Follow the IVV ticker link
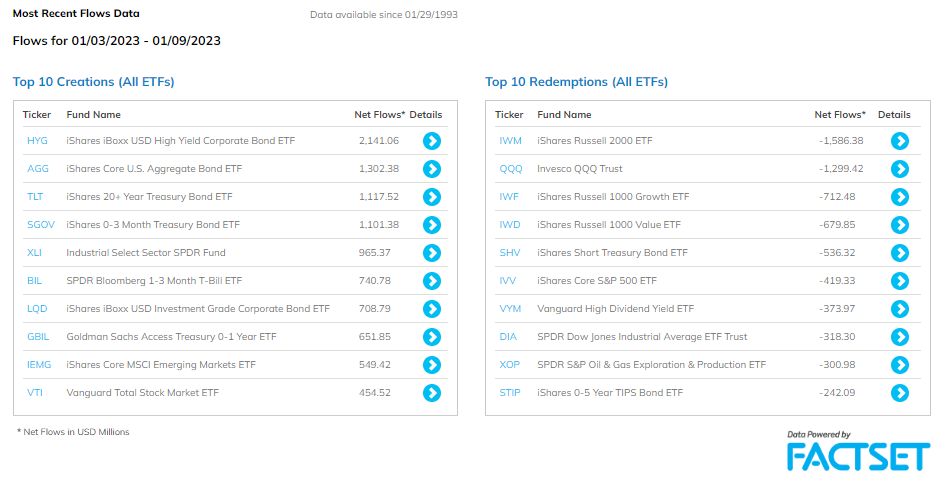 (508, 281)
